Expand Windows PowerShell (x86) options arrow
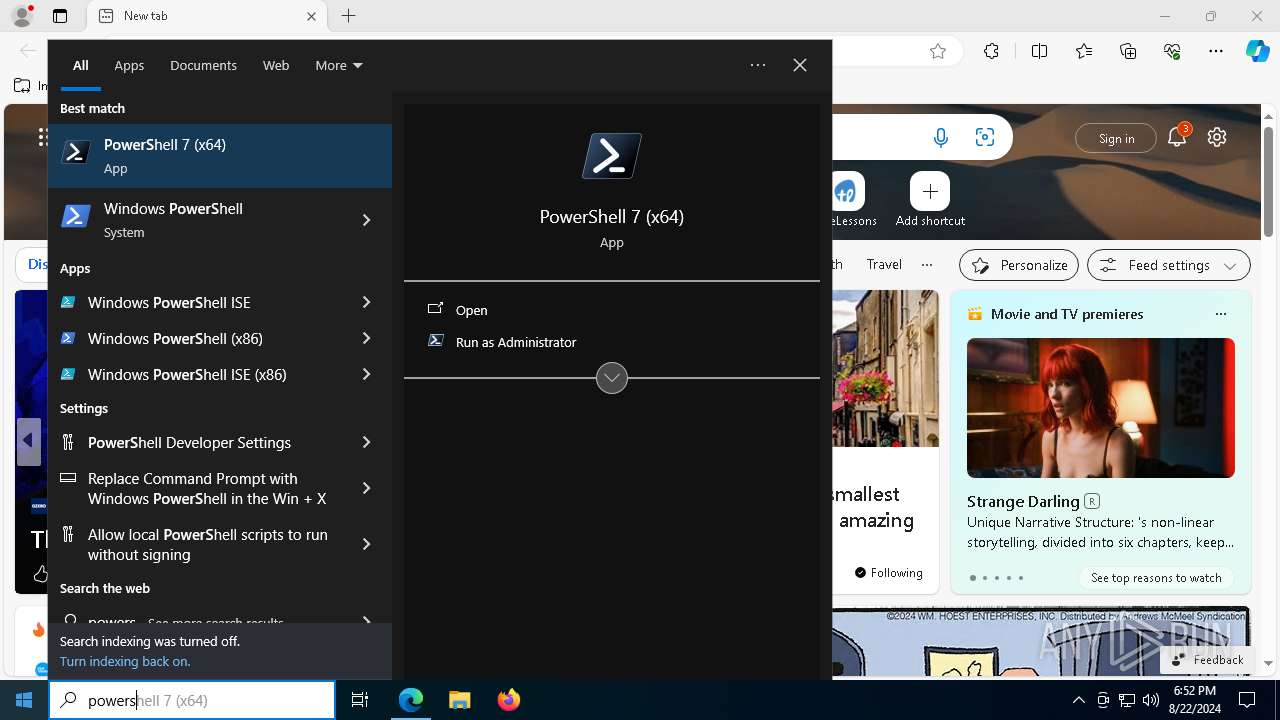This screenshot has width=1280, height=720. [x=367, y=338]
